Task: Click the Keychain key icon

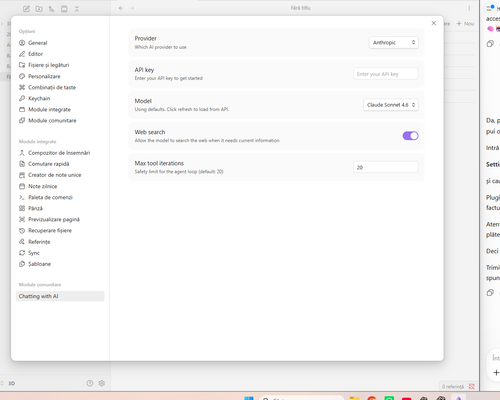Action: point(22,98)
